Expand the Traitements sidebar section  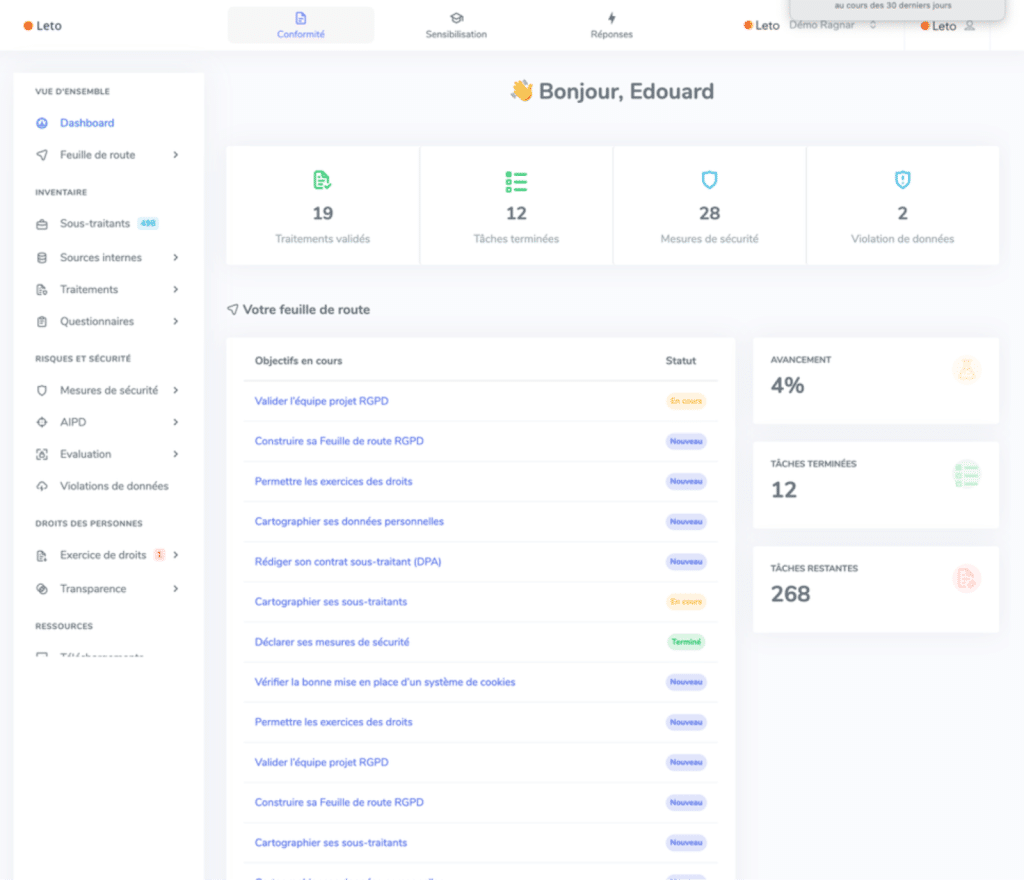(175, 290)
